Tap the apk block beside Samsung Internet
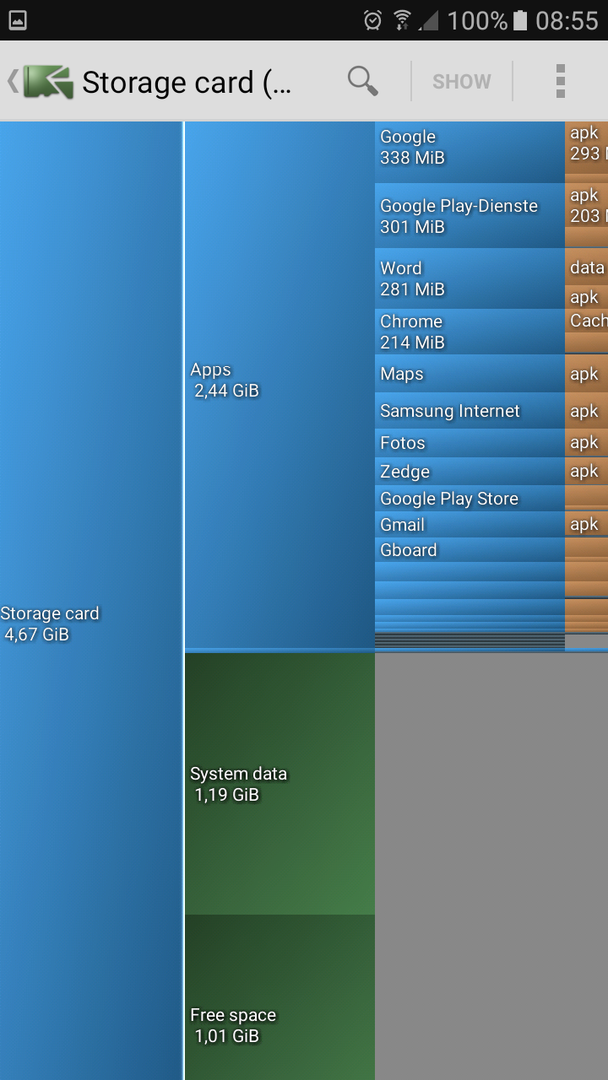The height and width of the screenshot is (1080, 608). [587, 411]
